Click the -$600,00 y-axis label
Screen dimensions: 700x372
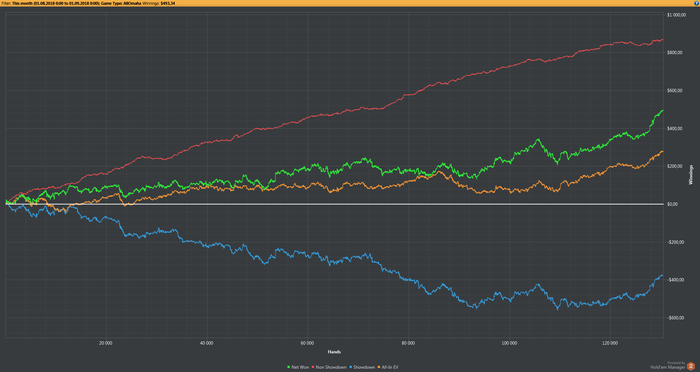coord(675,318)
